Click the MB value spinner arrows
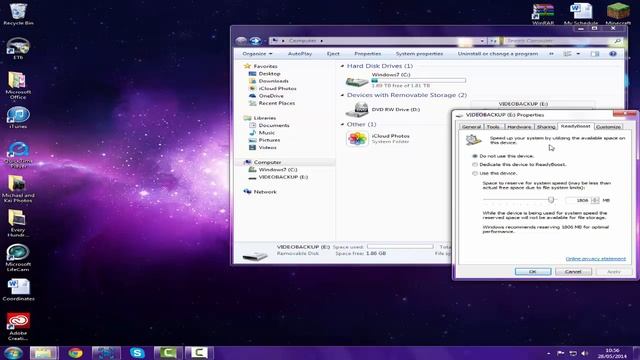640x360 pixels. coord(595,200)
